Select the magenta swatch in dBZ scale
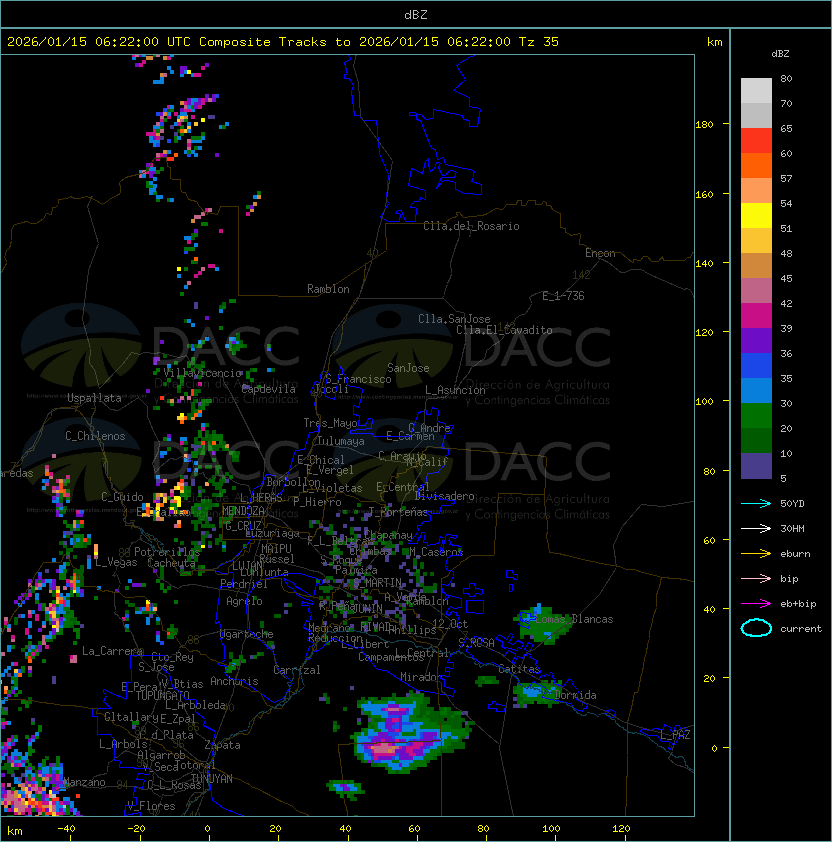 (x=756, y=316)
